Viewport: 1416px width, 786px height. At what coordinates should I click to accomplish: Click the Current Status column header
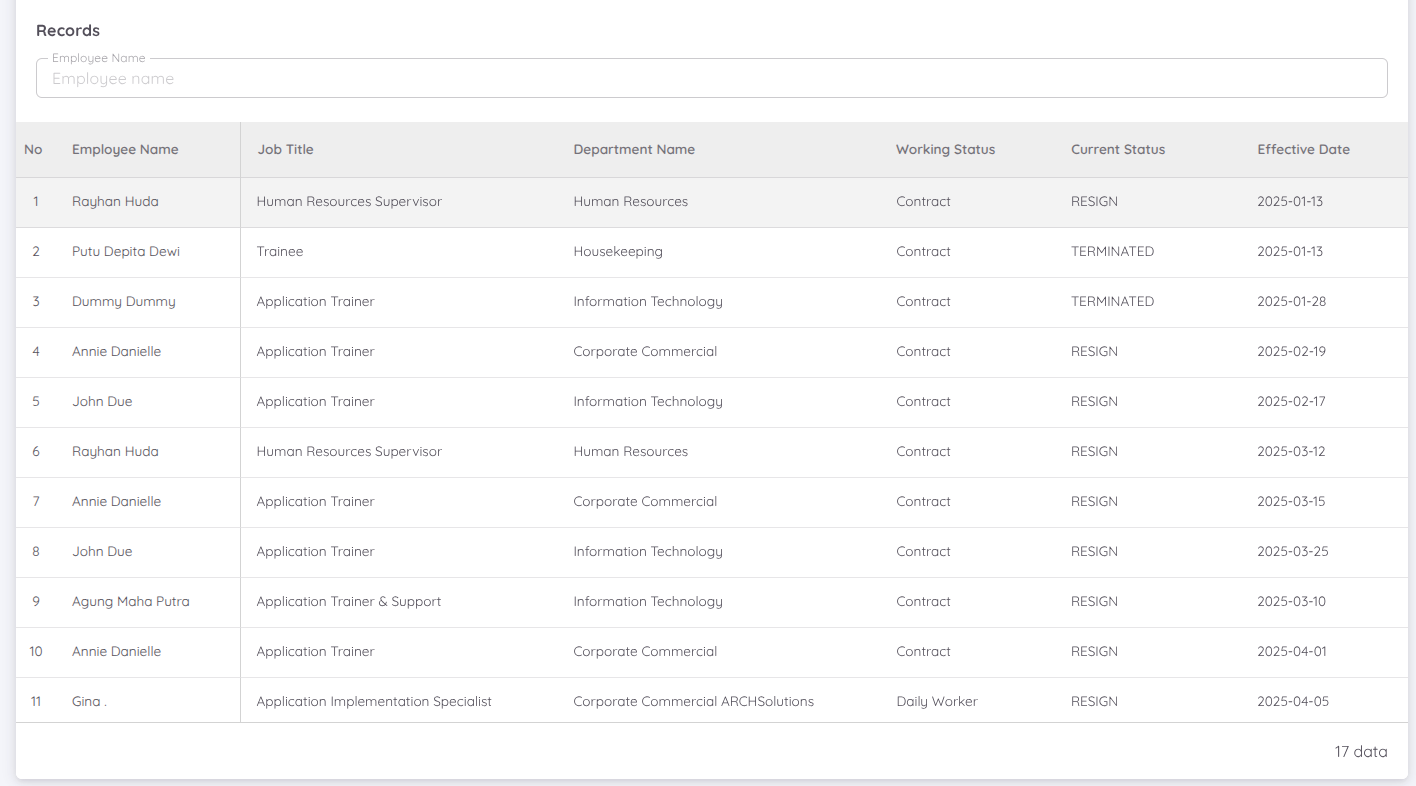coord(1118,149)
